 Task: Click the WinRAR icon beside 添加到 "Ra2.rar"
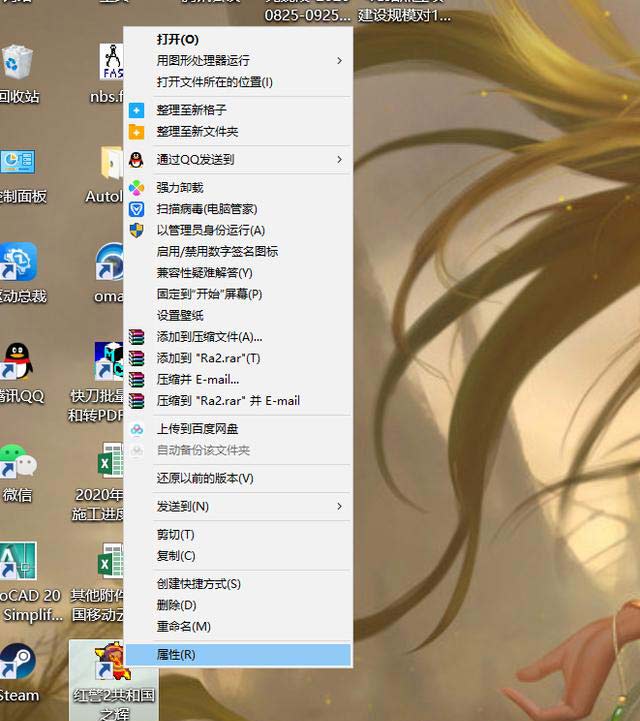136,358
